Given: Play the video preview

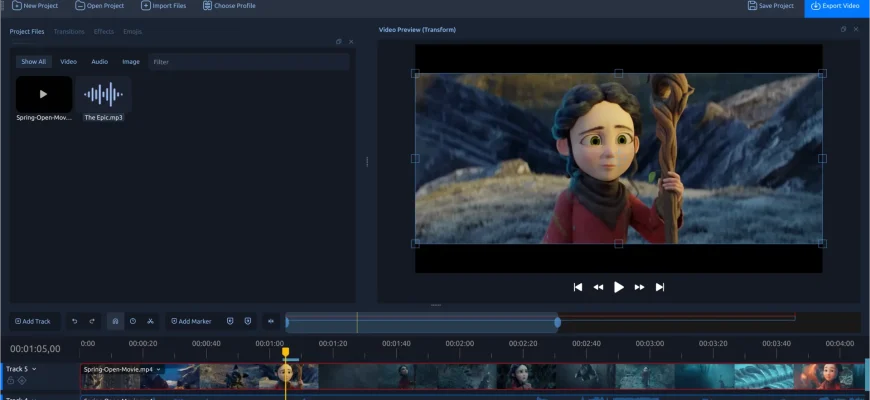Looking at the screenshot, I should coord(619,287).
